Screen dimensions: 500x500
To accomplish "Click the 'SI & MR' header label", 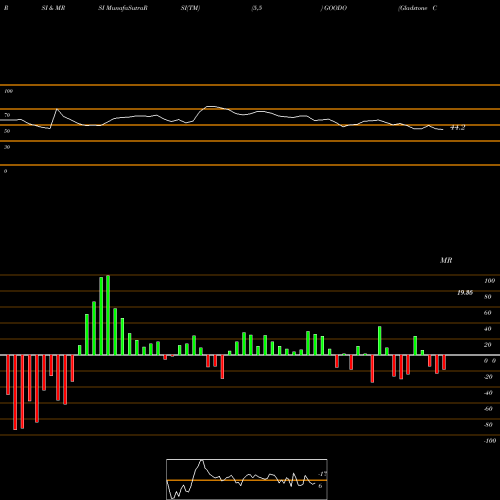I will coord(53,8).
